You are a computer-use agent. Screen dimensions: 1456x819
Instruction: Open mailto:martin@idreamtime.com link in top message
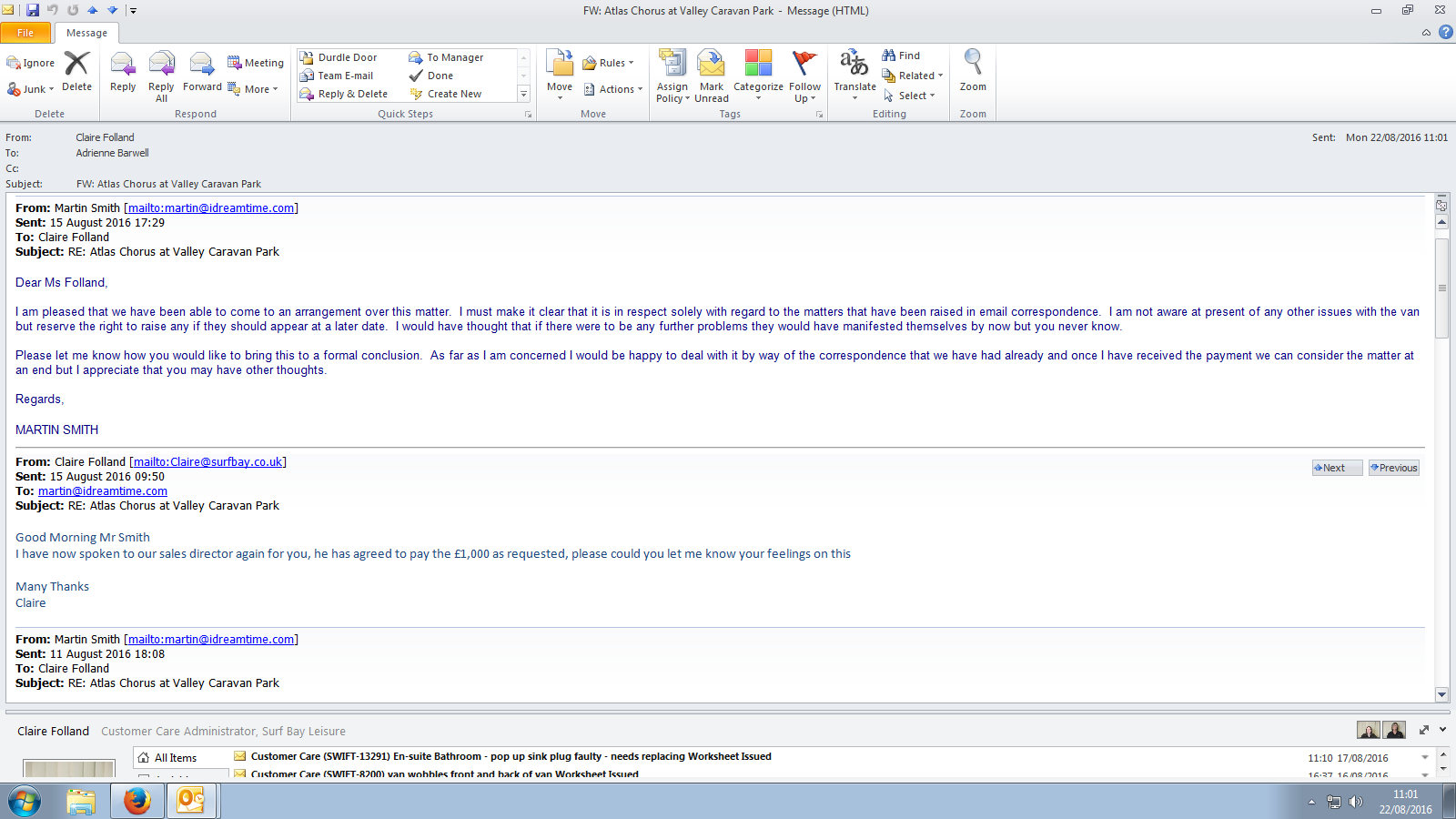211,207
